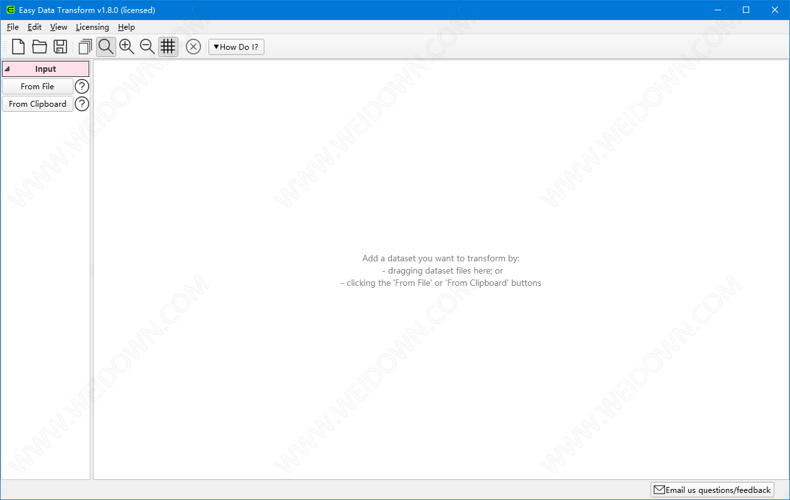Click Email us questions/feedback button
The height and width of the screenshot is (500, 790).
(x=712, y=489)
